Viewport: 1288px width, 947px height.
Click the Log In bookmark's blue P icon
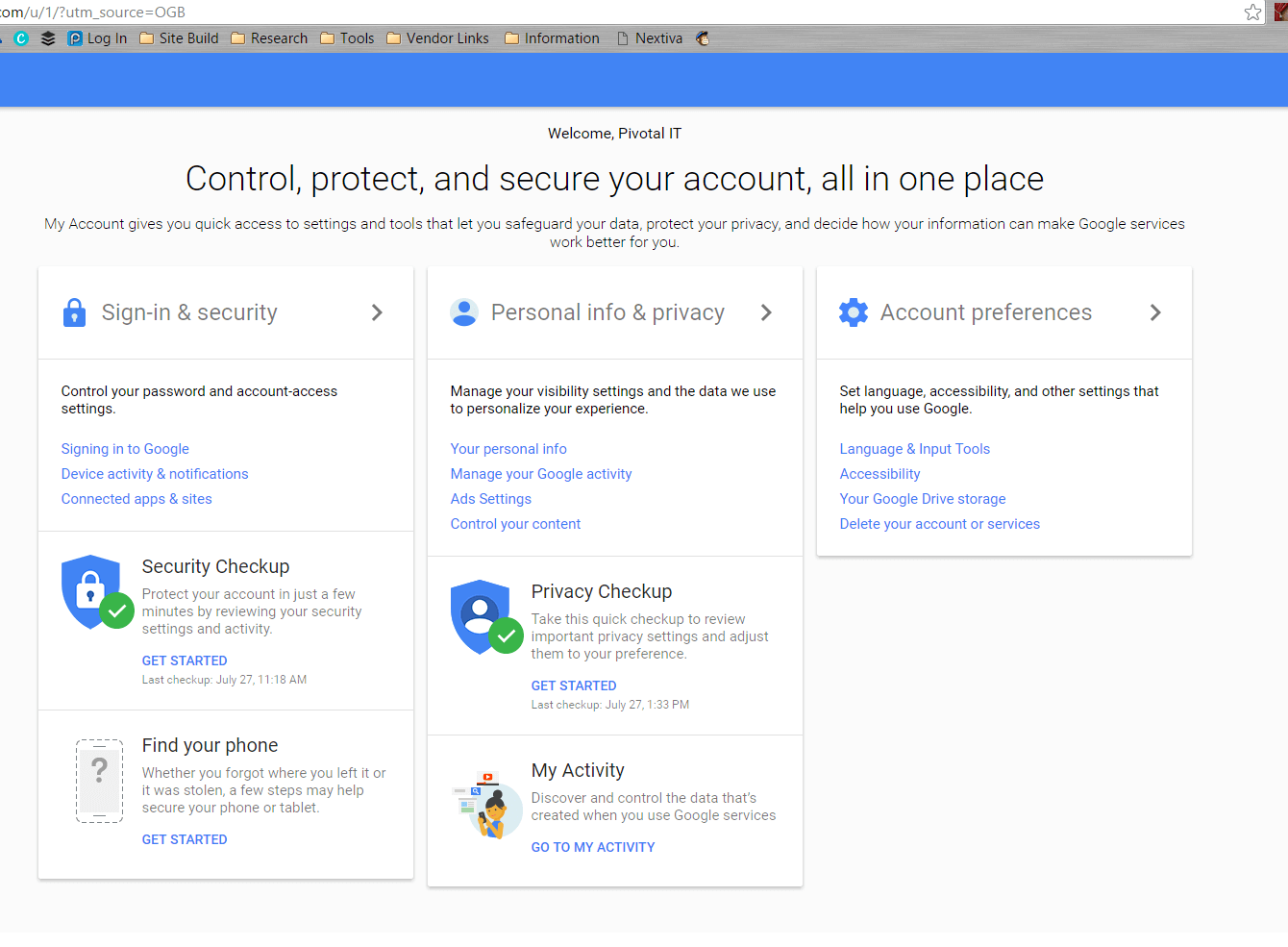tap(75, 38)
